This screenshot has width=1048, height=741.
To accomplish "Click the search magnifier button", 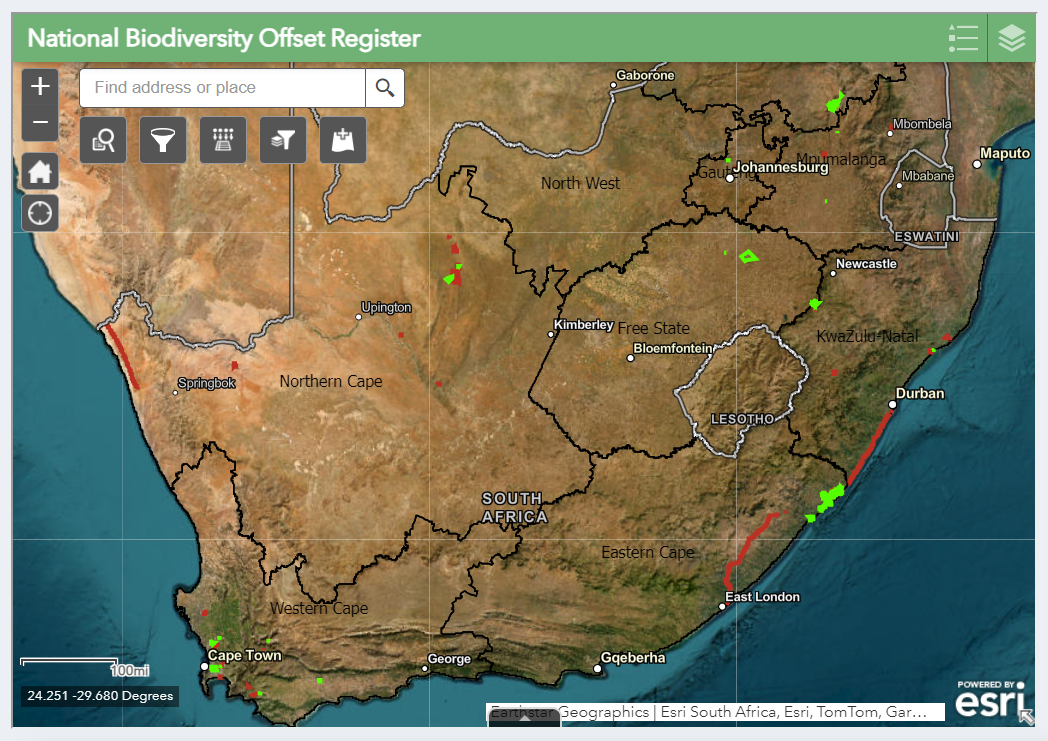I will pos(385,88).
